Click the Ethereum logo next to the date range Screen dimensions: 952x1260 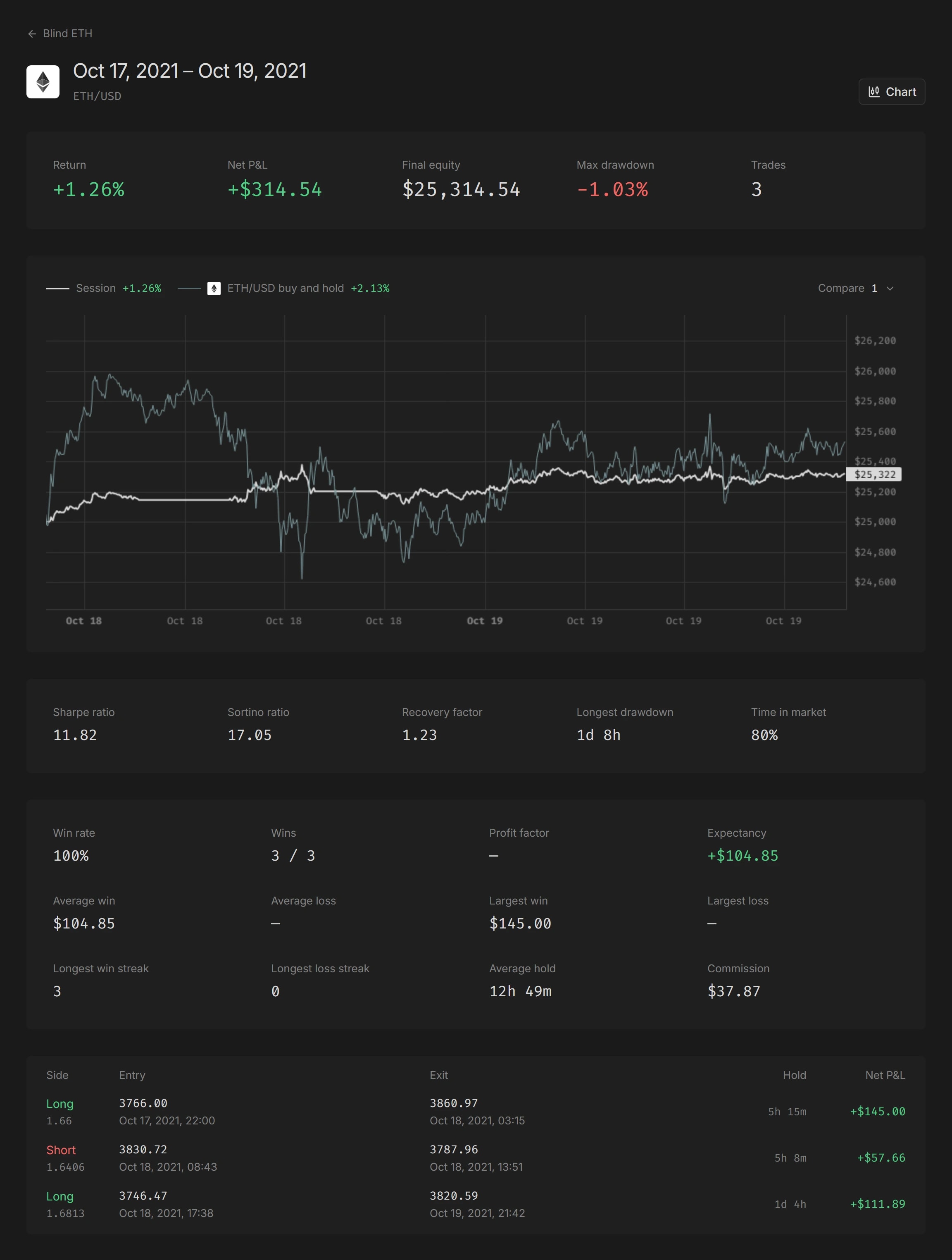click(43, 82)
